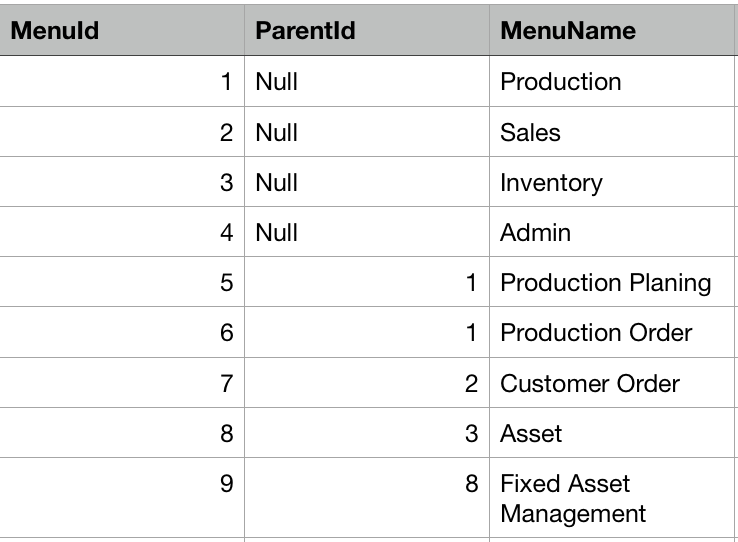Select the Admin cell
The width and height of the screenshot is (738, 542).
[x=612, y=232]
